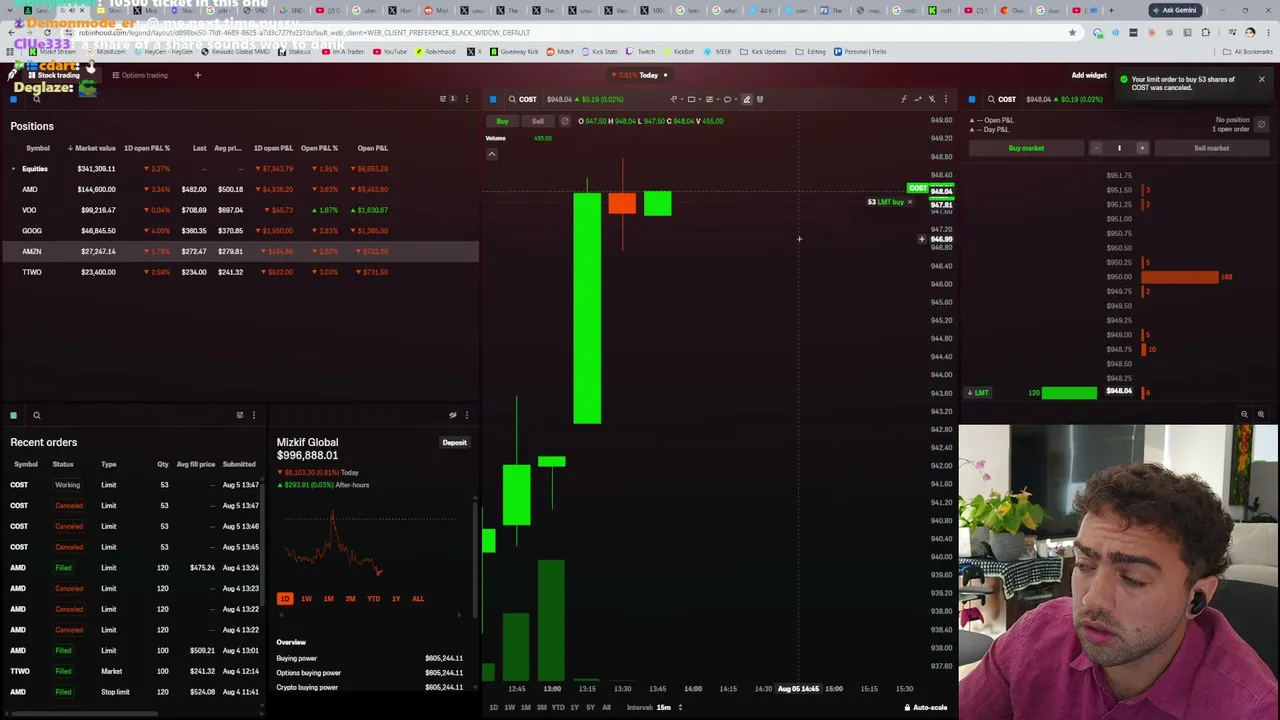Click Sell market in order ladder
The height and width of the screenshot is (720, 1280).
coord(1211,148)
